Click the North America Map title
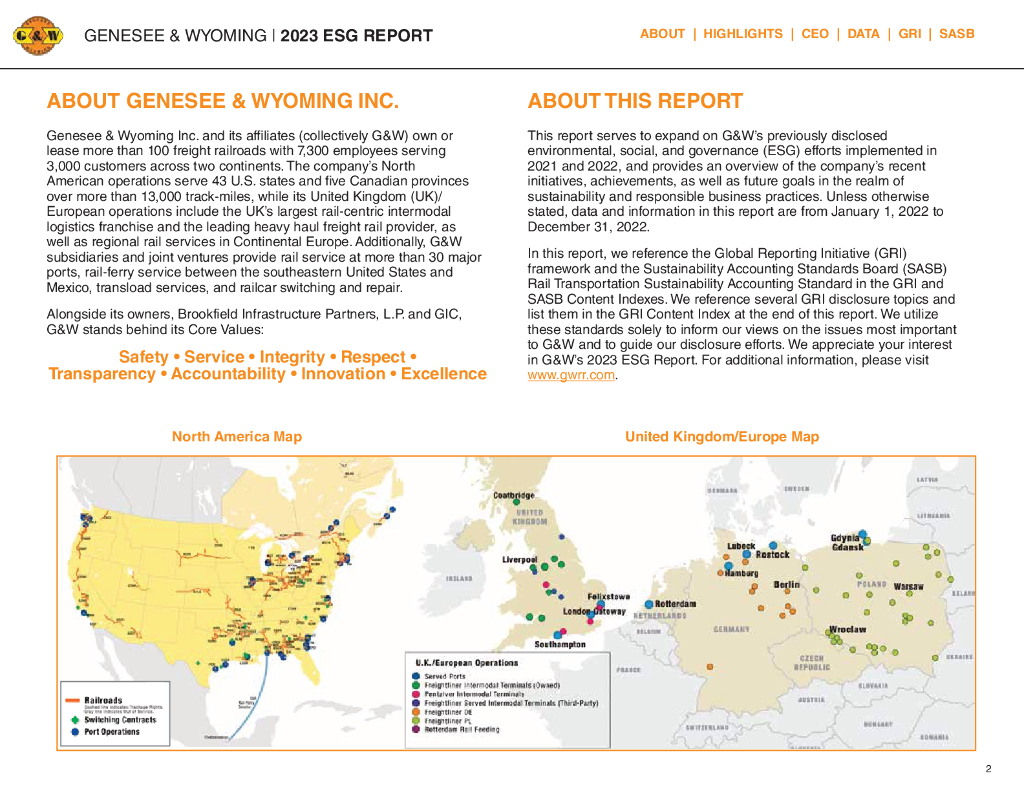Viewport: 1024px width, 791px height. 237,437
